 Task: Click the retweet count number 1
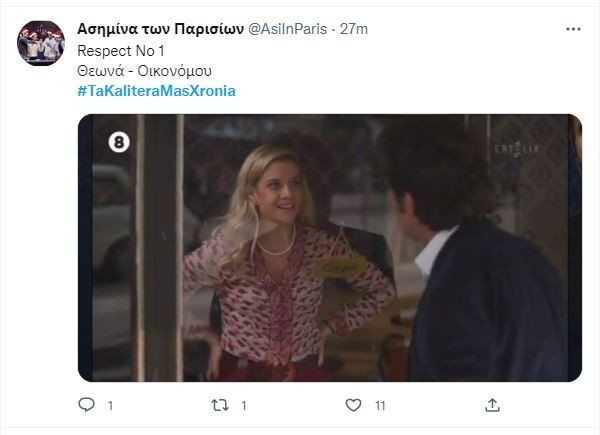pos(244,406)
